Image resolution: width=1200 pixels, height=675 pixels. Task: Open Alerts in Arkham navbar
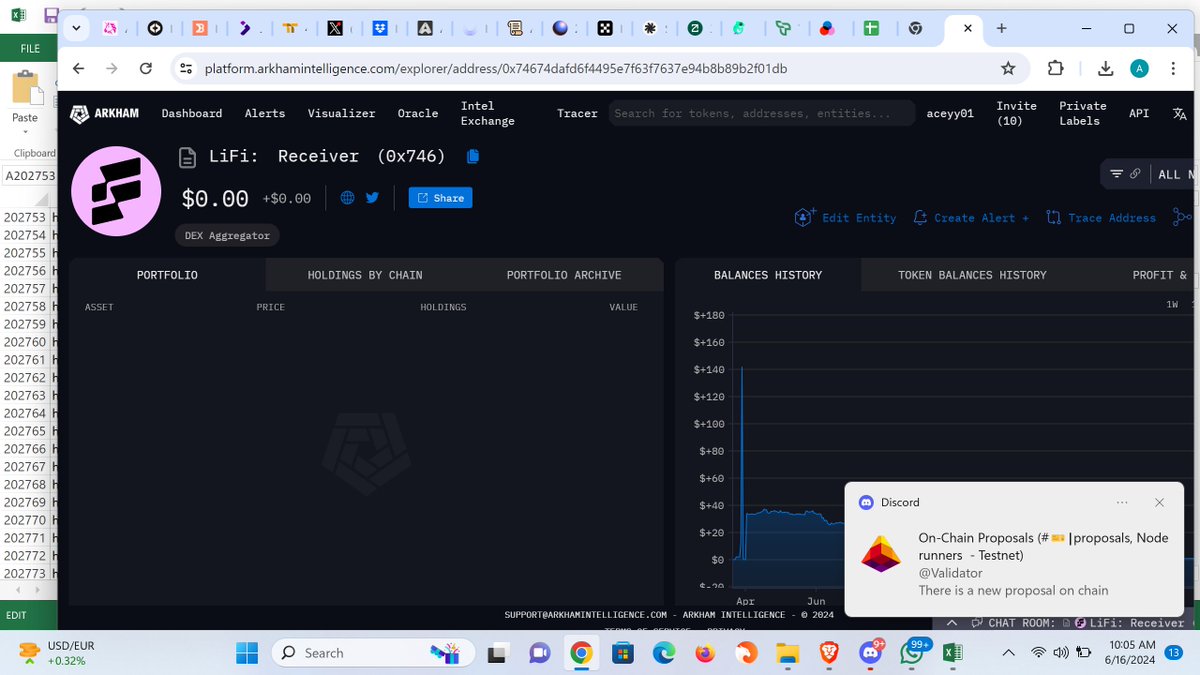click(x=265, y=114)
